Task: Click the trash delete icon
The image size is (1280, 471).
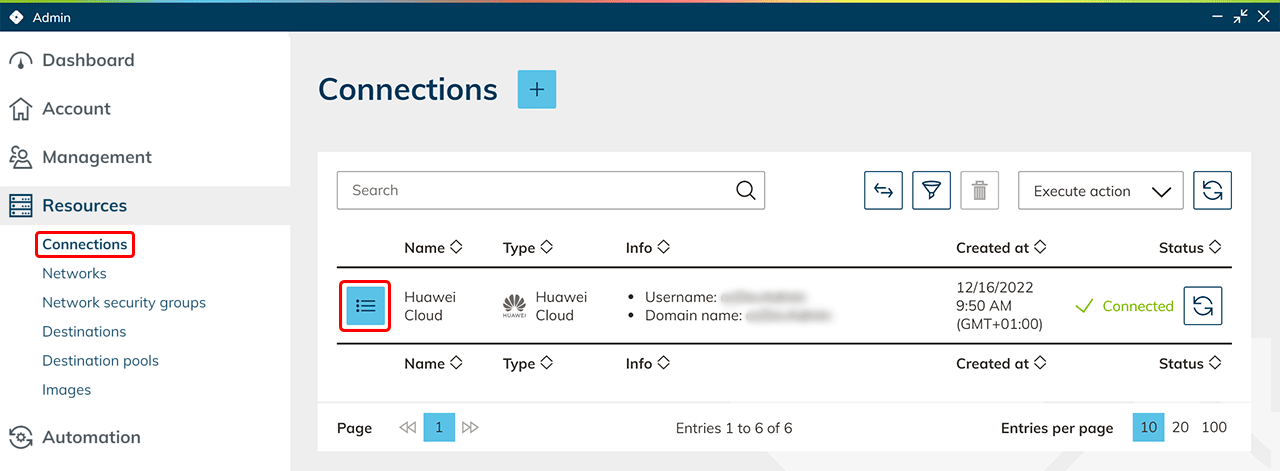Action: (x=979, y=190)
